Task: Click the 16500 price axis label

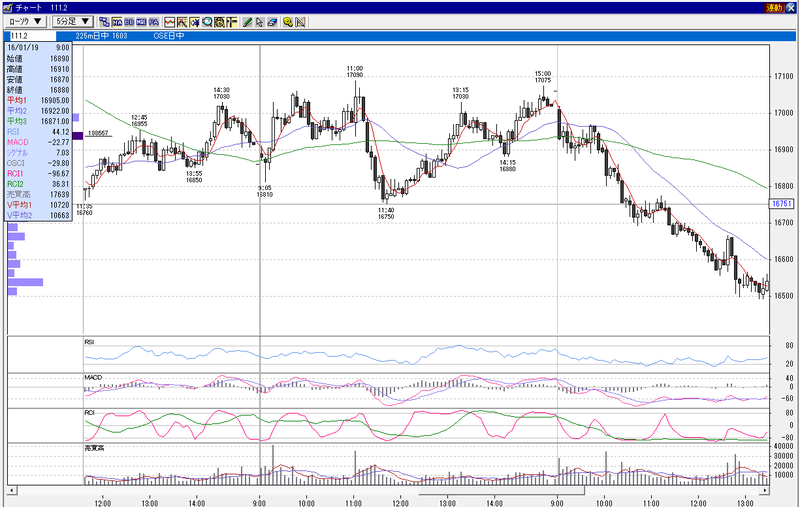Action: 784,296
